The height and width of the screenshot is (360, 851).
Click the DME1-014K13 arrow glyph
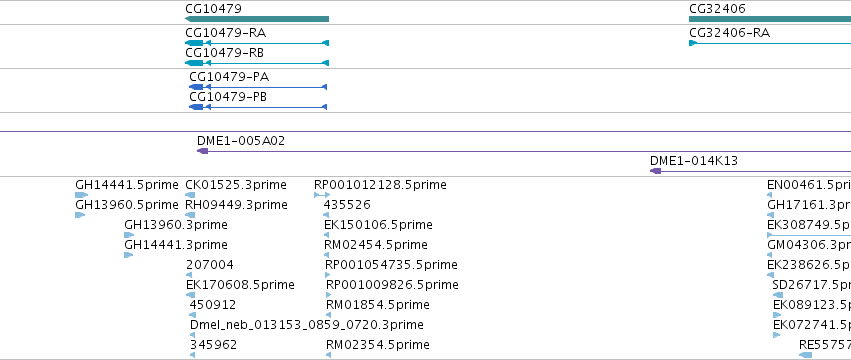point(656,171)
